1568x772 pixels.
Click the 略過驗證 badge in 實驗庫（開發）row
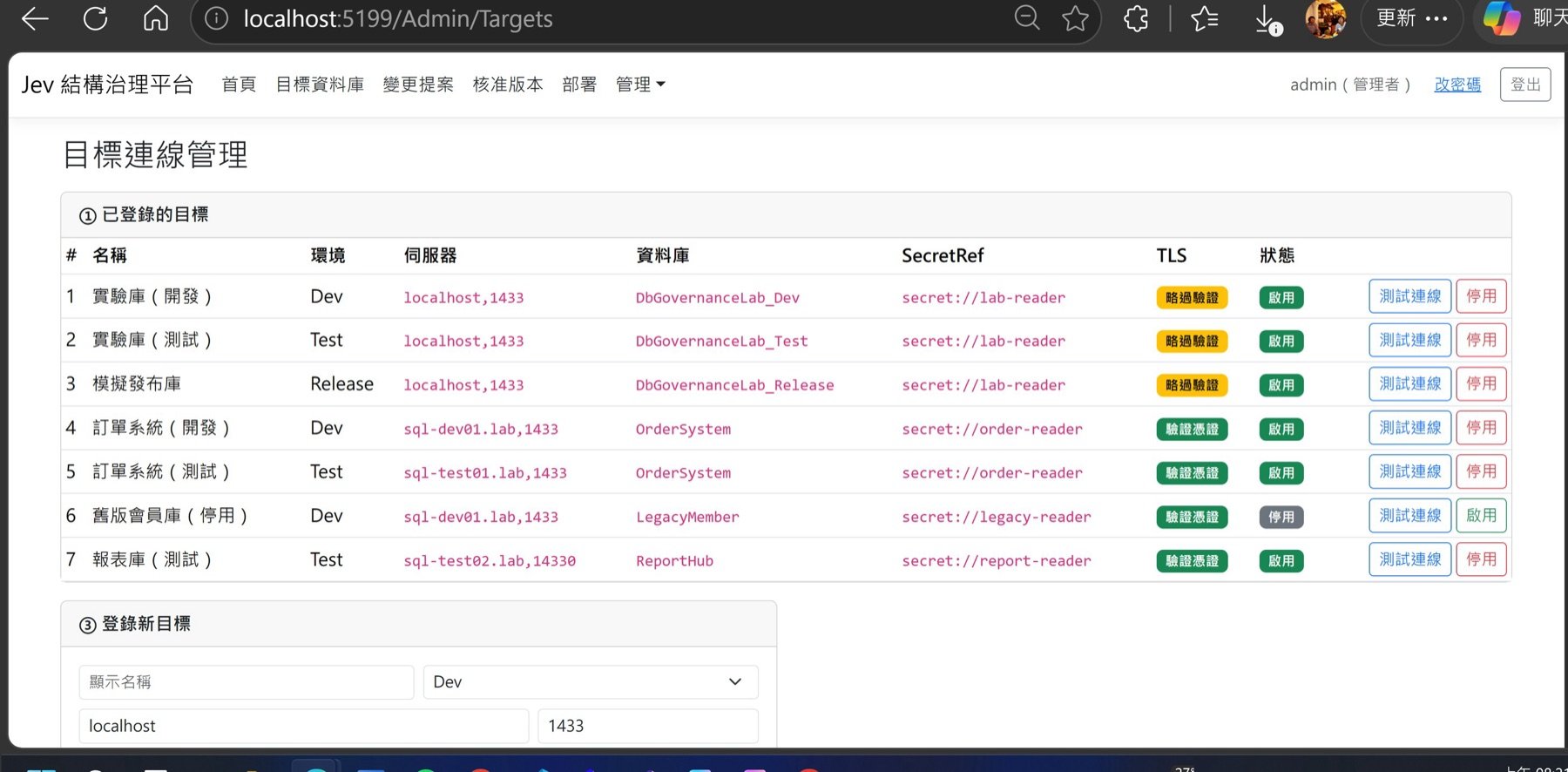tap(1192, 298)
